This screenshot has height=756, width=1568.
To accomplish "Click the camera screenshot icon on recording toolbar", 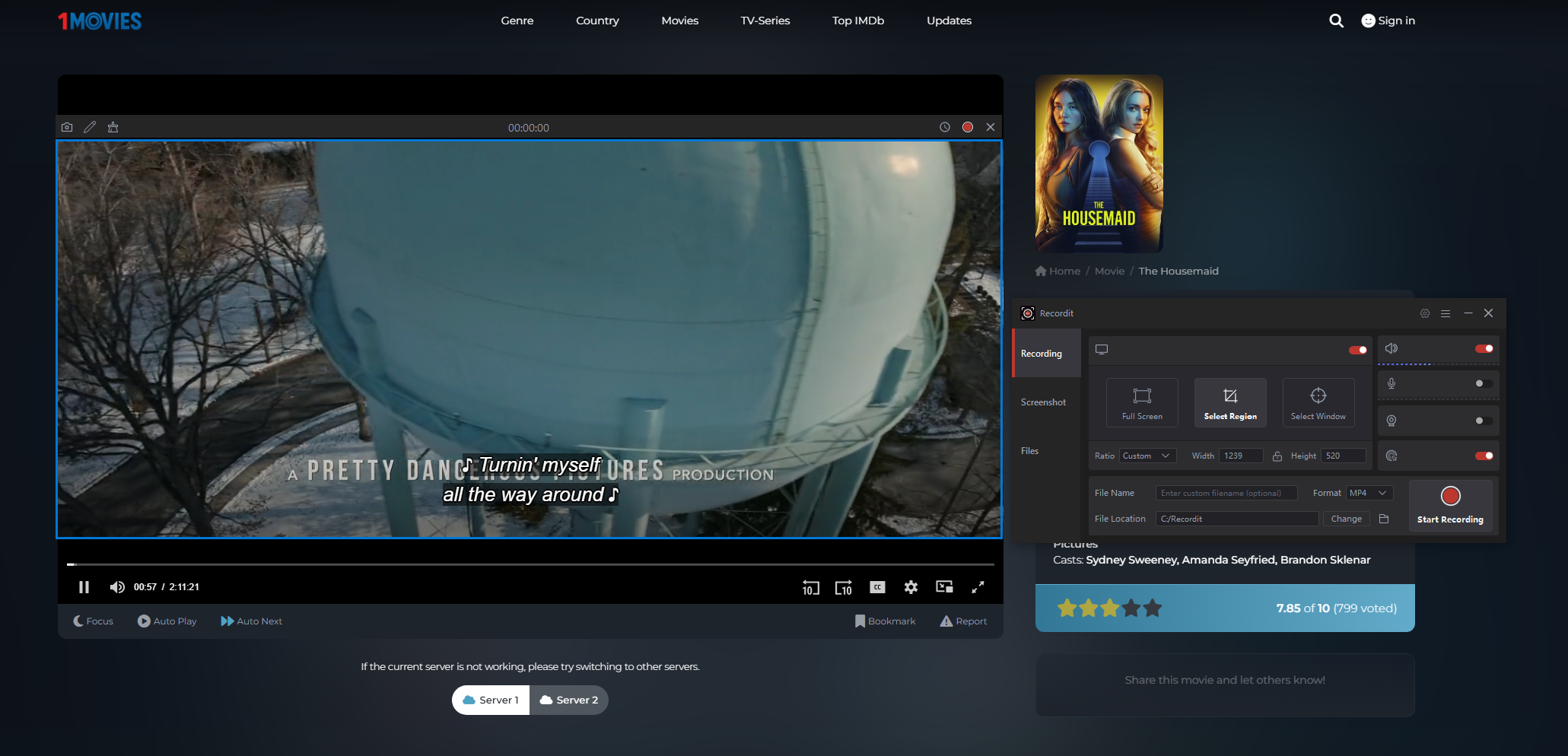I will click(67, 127).
